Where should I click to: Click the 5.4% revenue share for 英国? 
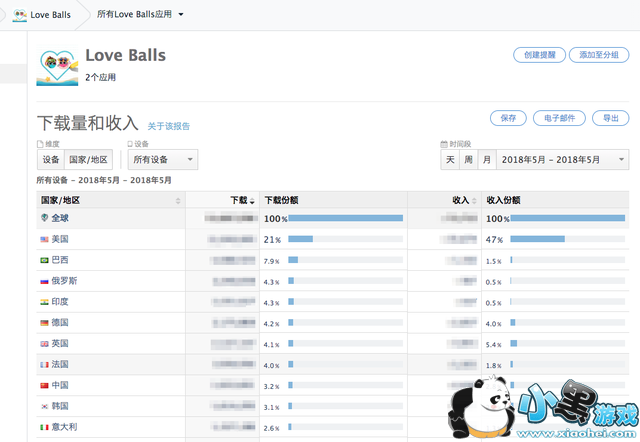[x=493, y=345]
